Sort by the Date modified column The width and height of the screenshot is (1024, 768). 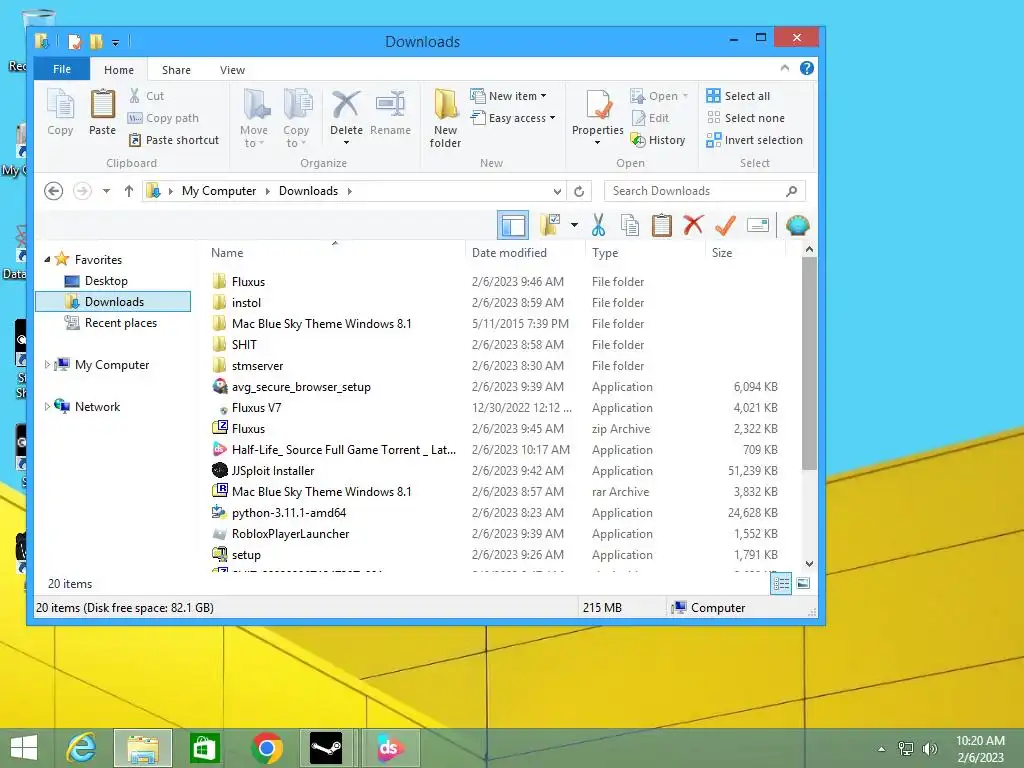point(526,253)
